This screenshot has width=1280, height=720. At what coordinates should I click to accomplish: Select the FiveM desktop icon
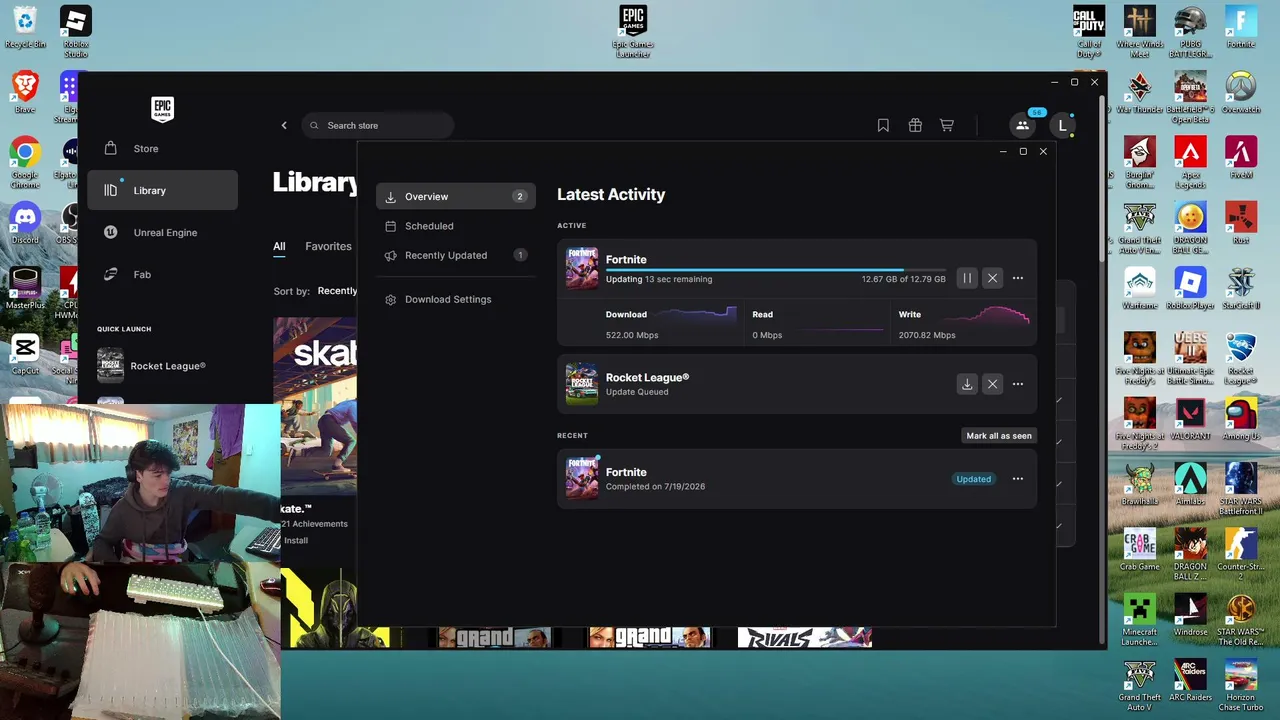click(x=1241, y=158)
